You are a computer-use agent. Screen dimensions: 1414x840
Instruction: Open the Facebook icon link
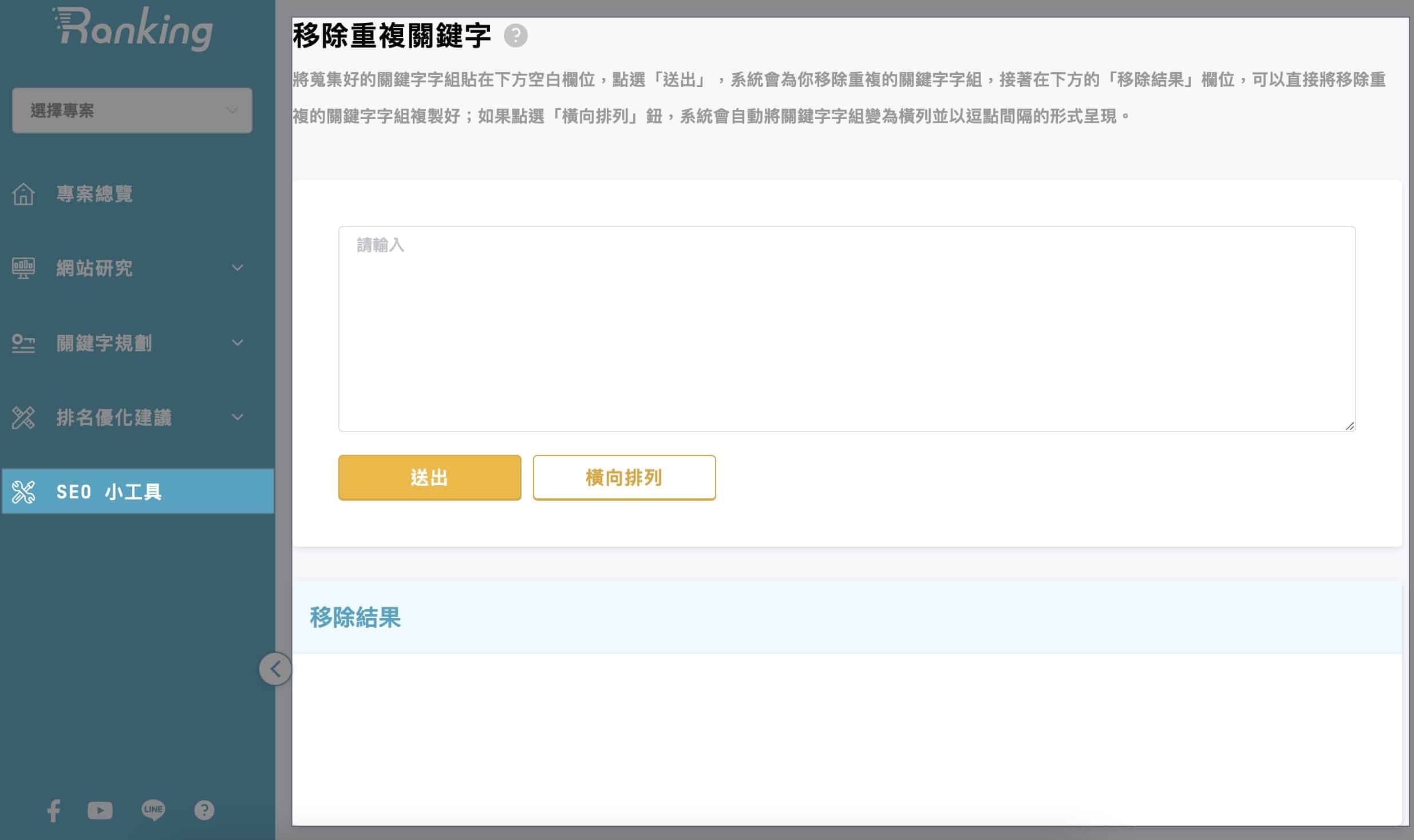[54, 810]
